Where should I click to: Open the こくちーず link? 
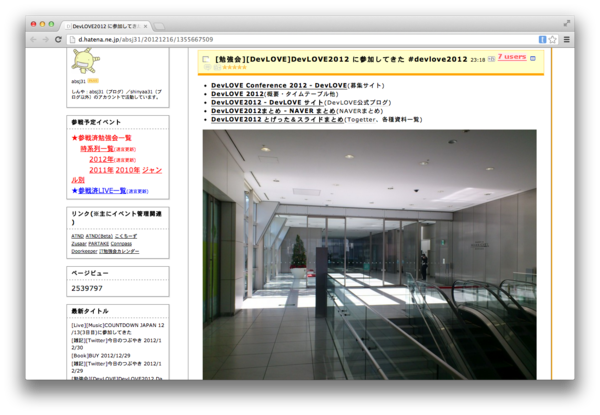pyautogui.click(x=126, y=236)
